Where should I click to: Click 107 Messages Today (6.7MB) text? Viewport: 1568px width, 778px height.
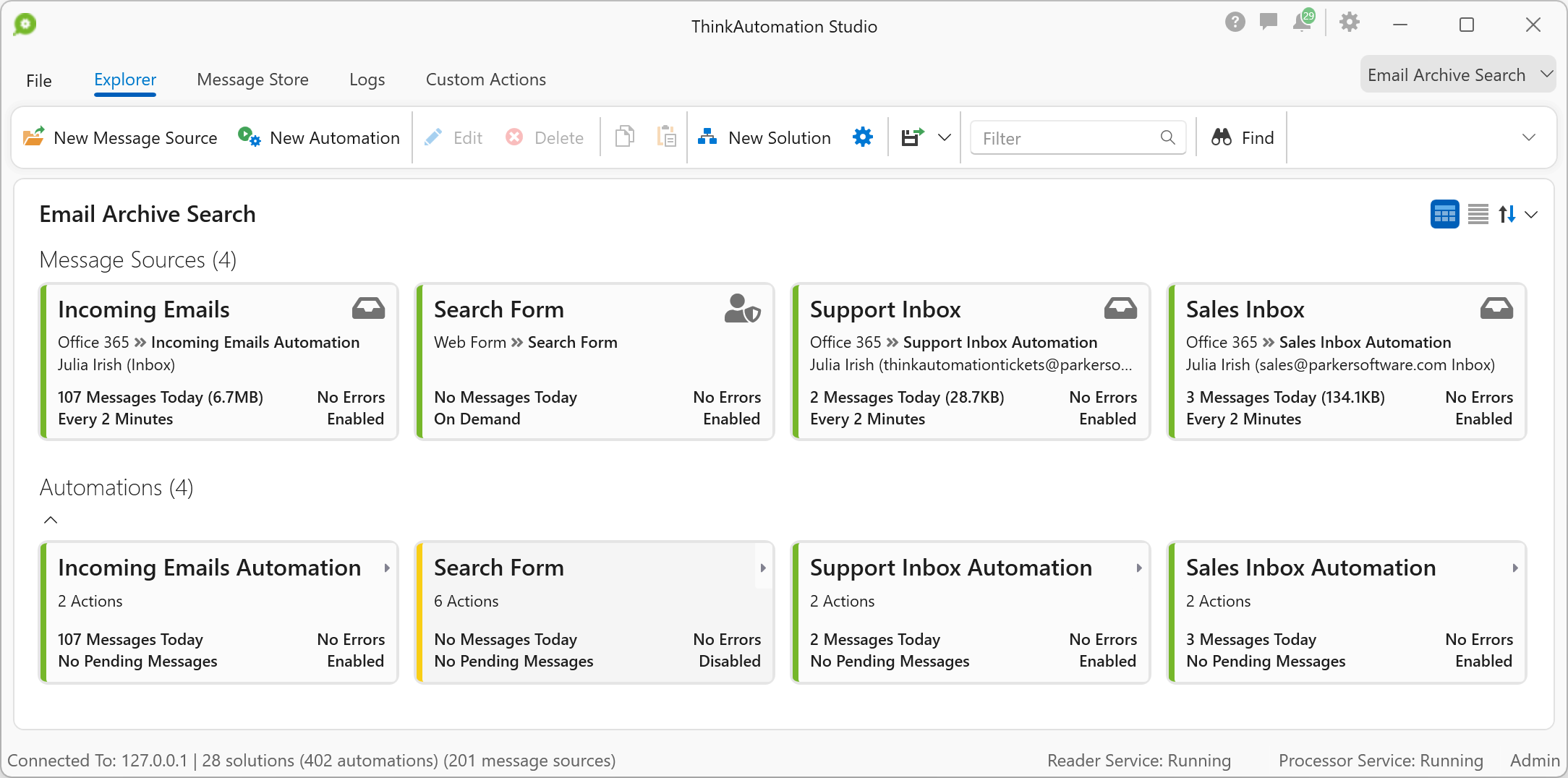(161, 397)
